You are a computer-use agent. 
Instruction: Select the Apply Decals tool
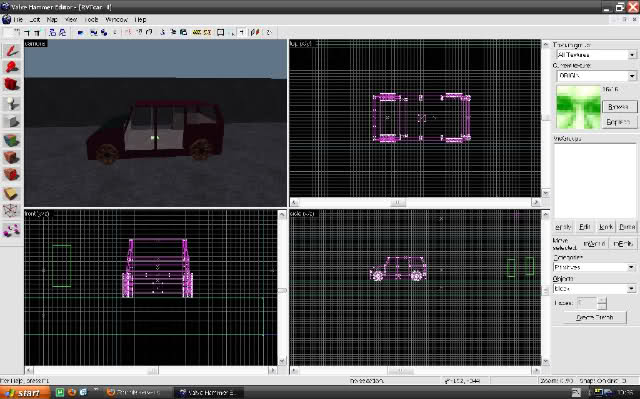coord(11,175)
